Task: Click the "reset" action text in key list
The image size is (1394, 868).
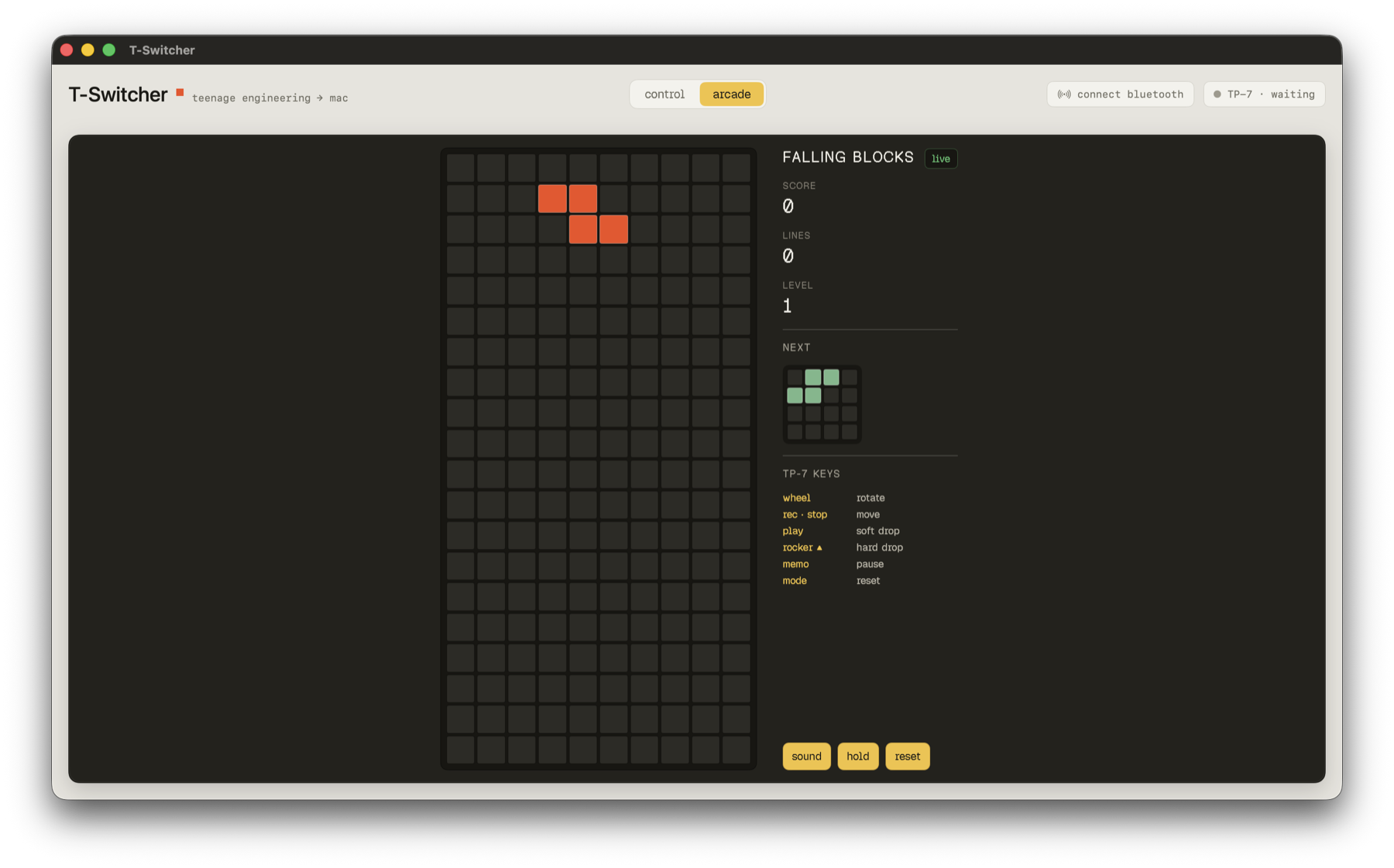Action: (x=867, y=581)
